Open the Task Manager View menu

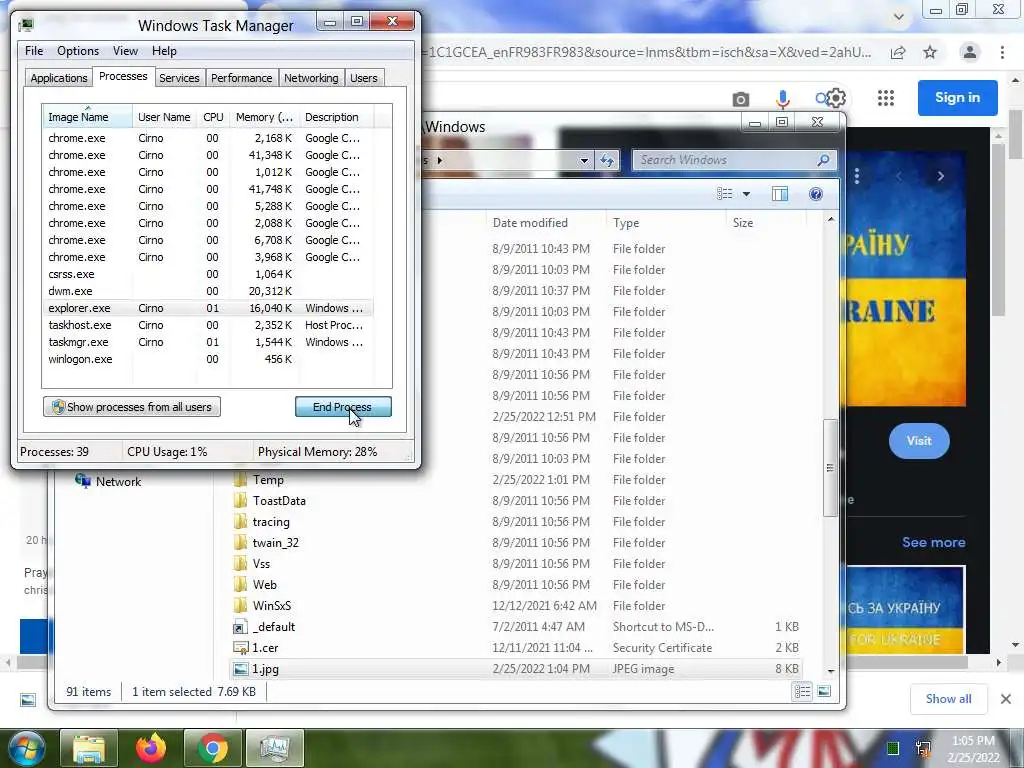click(125, 51)
